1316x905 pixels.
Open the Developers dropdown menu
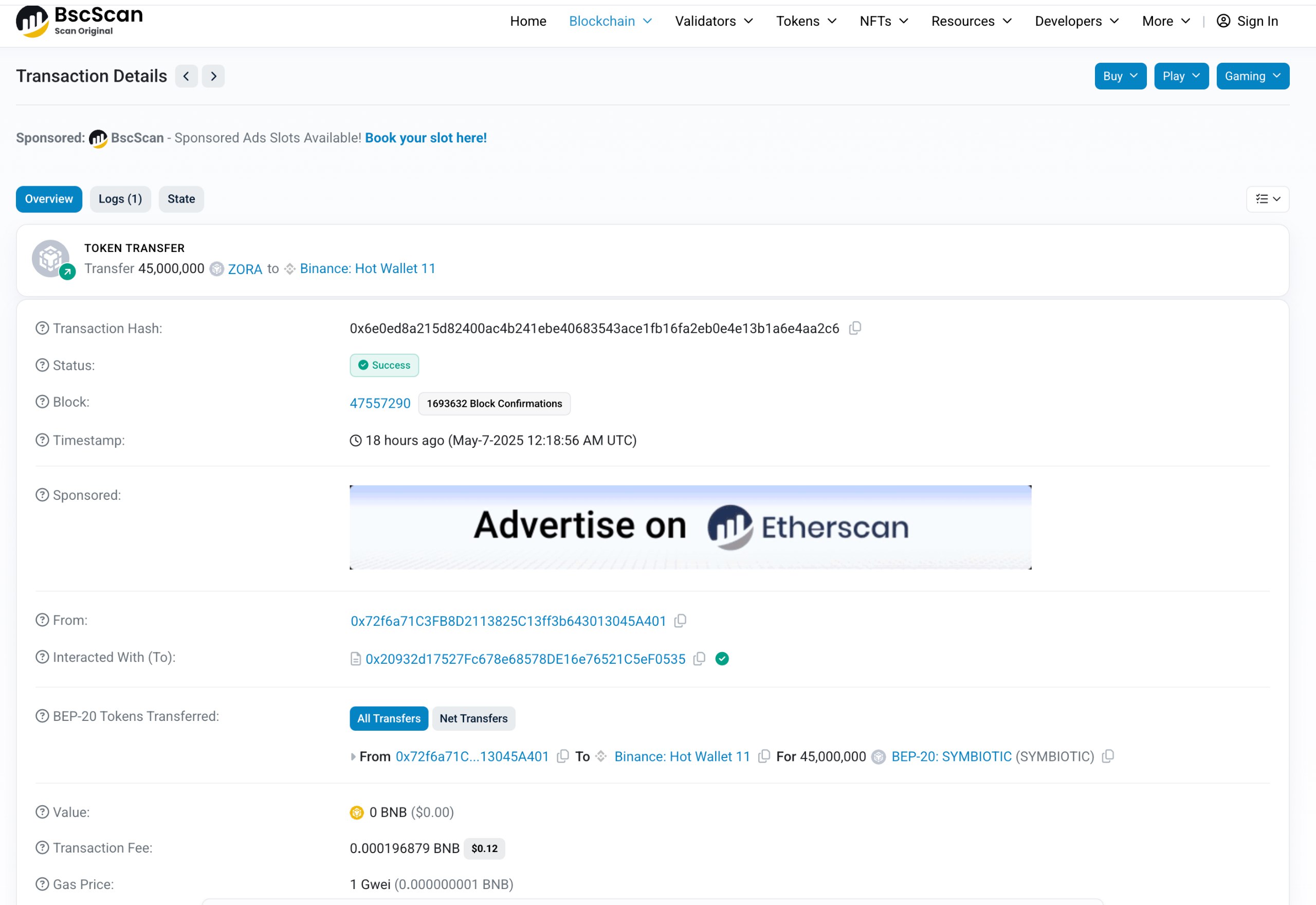(x=1077, y=21)
